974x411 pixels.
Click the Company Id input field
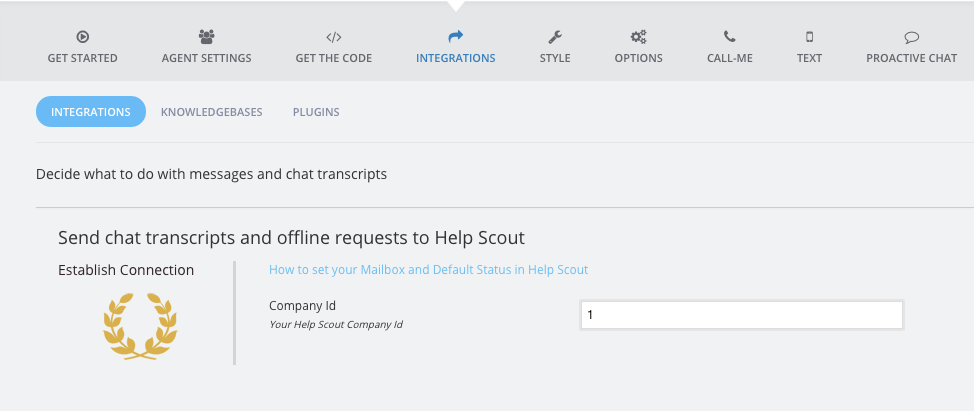click(x=741, y=315)
